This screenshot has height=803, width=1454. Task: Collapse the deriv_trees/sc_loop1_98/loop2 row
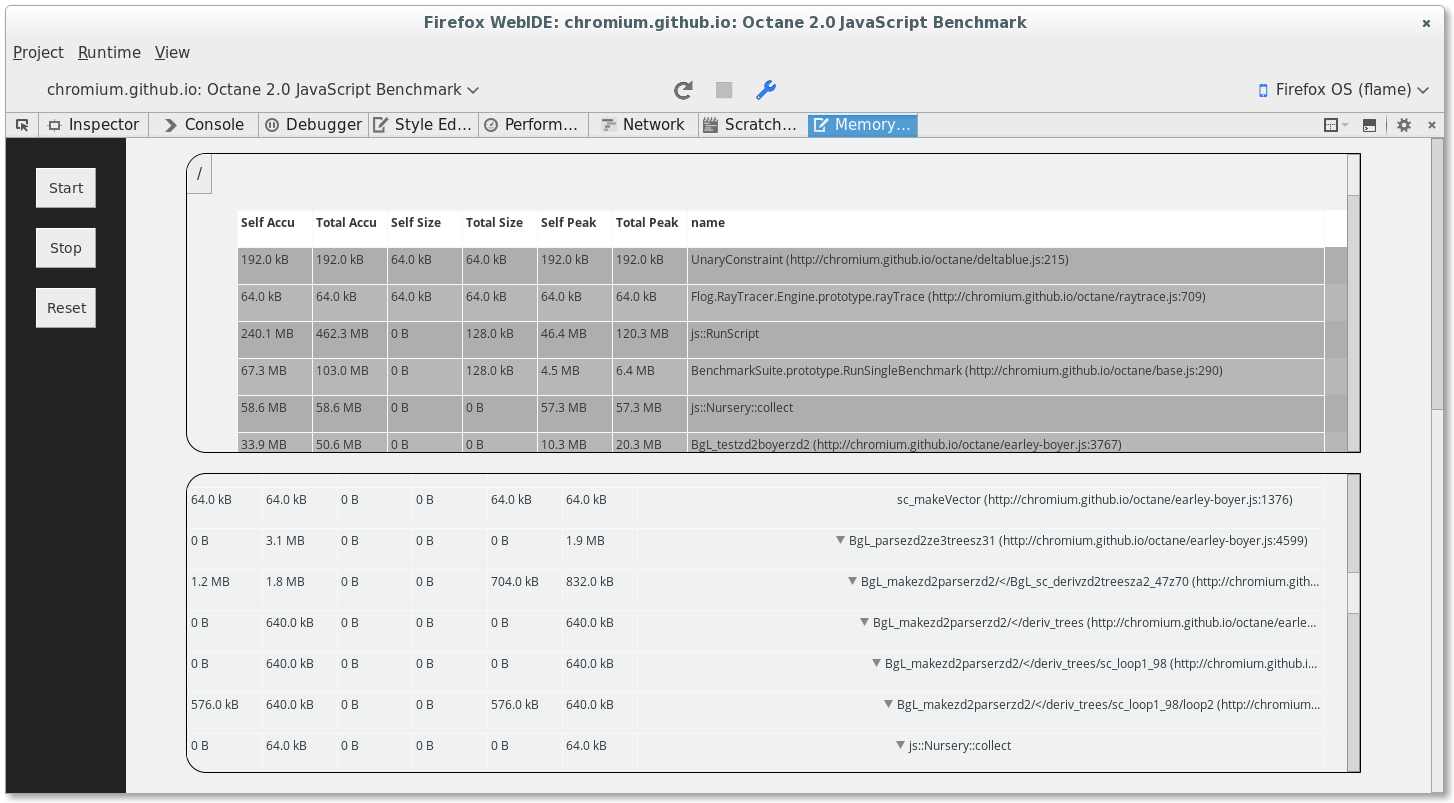tap(889, 704)
